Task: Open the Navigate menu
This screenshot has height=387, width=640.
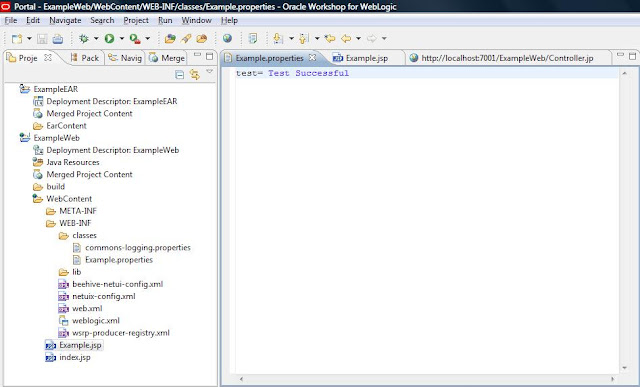Action: (x=65, y=20)
